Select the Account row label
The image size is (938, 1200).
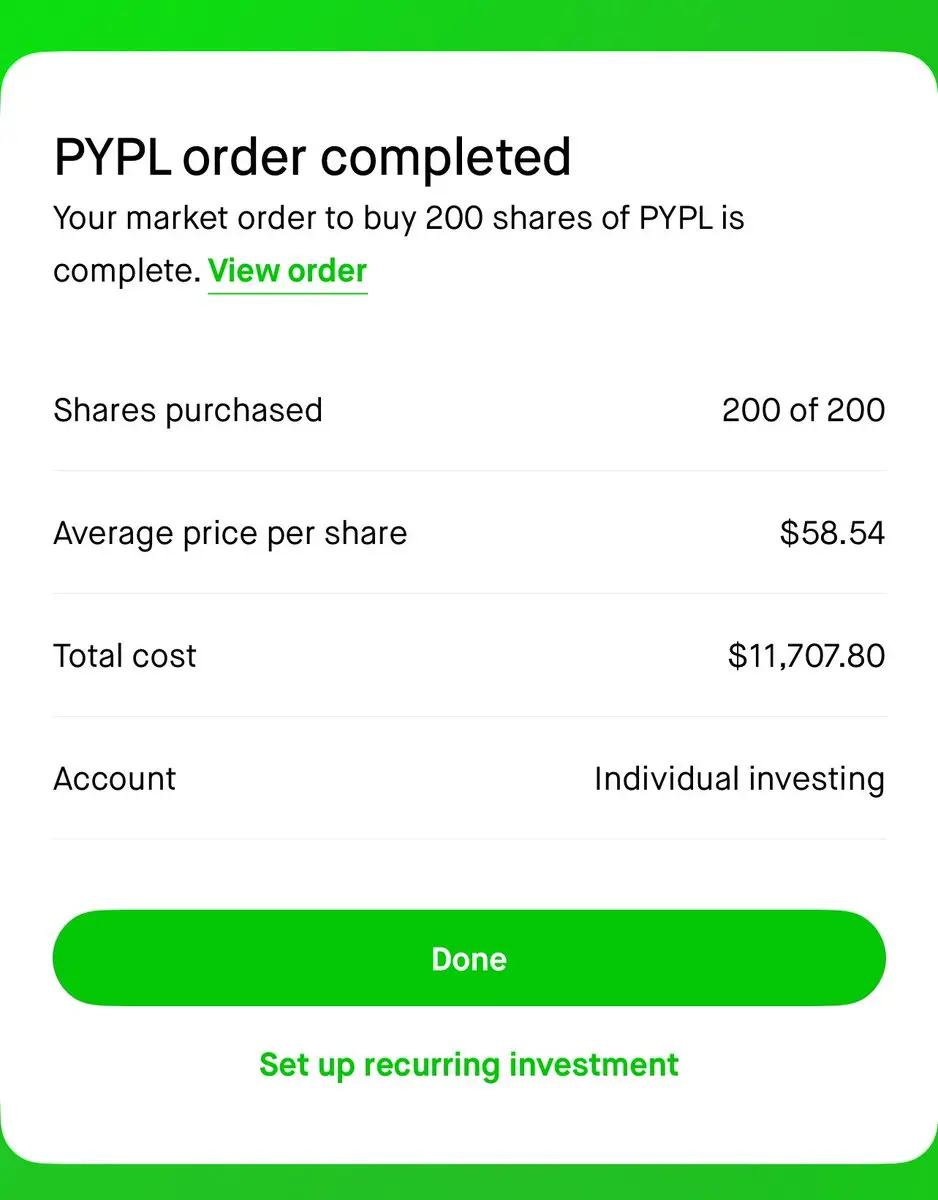point(114,779)
